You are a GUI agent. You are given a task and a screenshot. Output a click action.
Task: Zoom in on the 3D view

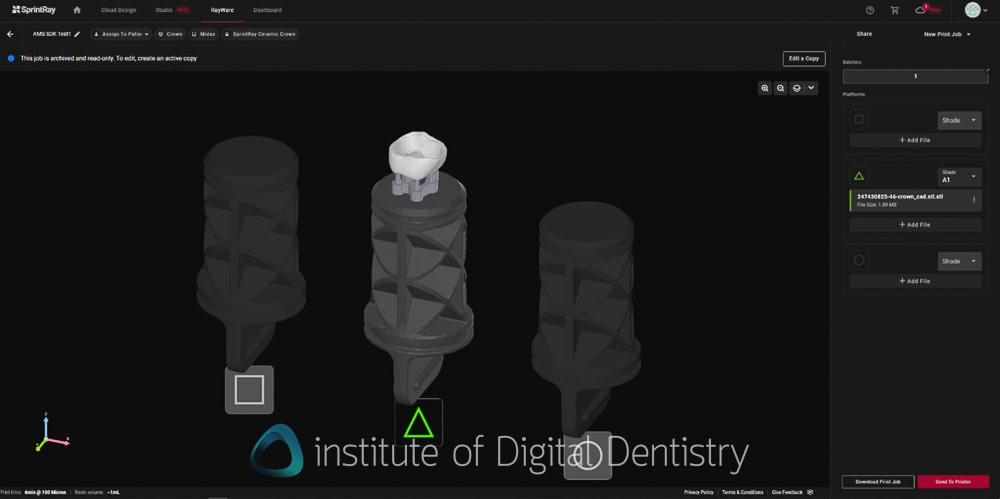click(x=765, y=89)
